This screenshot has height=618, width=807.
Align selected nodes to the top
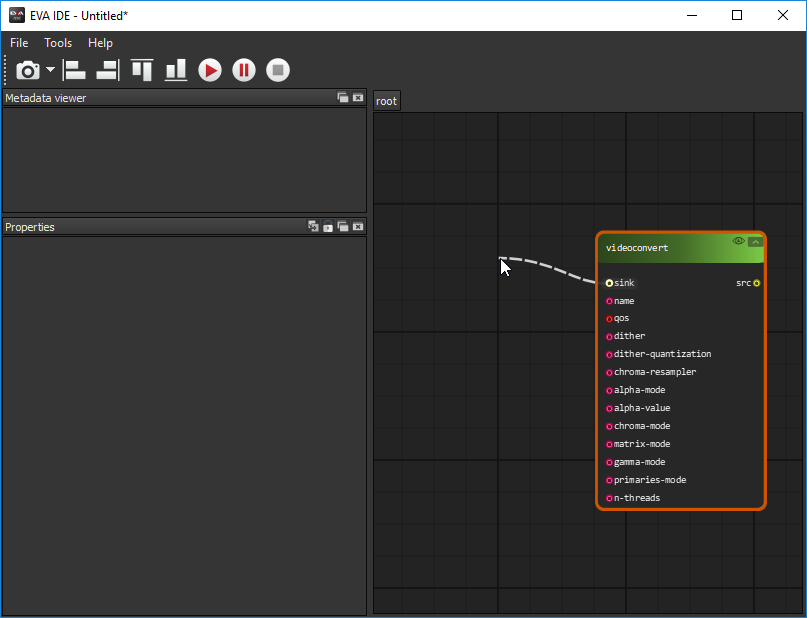click(142, 70)
